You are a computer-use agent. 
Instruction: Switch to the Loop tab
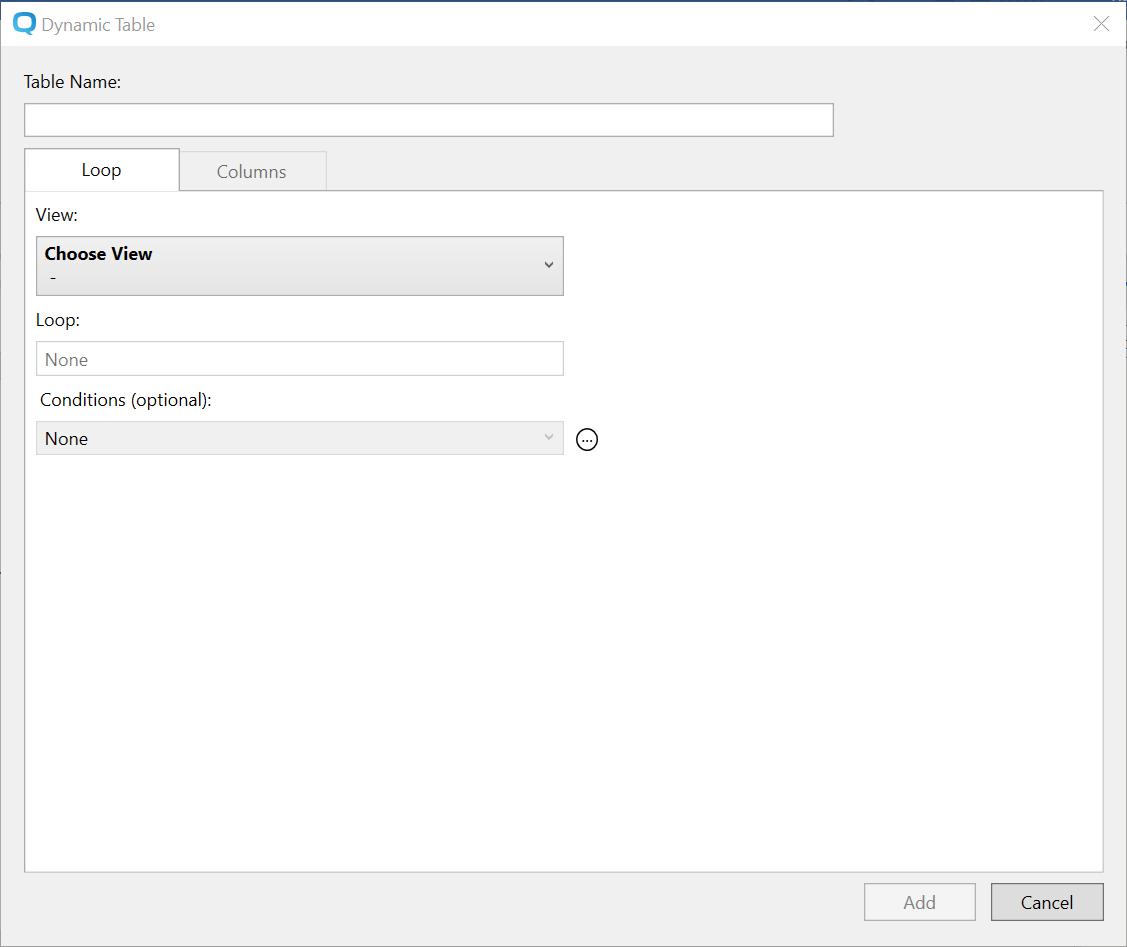point(101,170)
